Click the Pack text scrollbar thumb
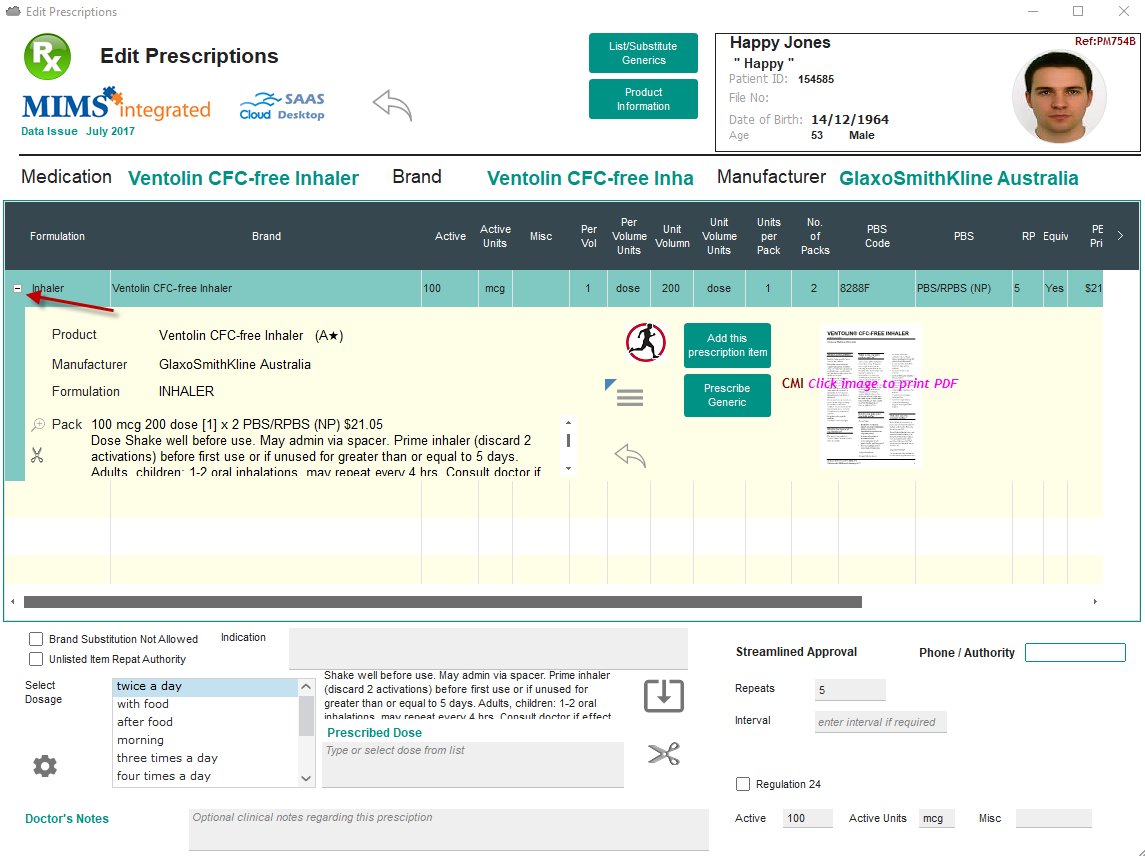 [568, 440]
